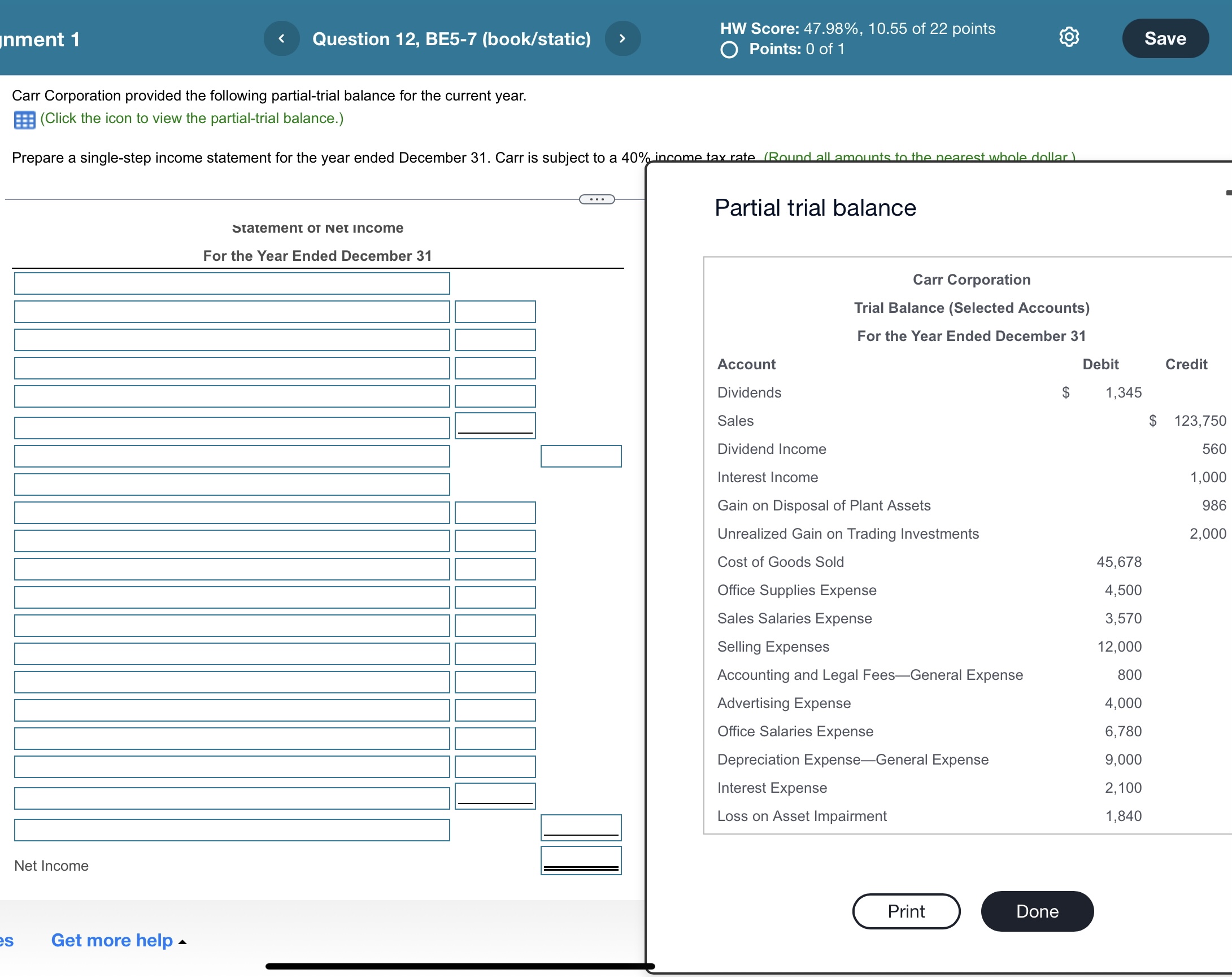Print the partial trial balance

[906, 911]
